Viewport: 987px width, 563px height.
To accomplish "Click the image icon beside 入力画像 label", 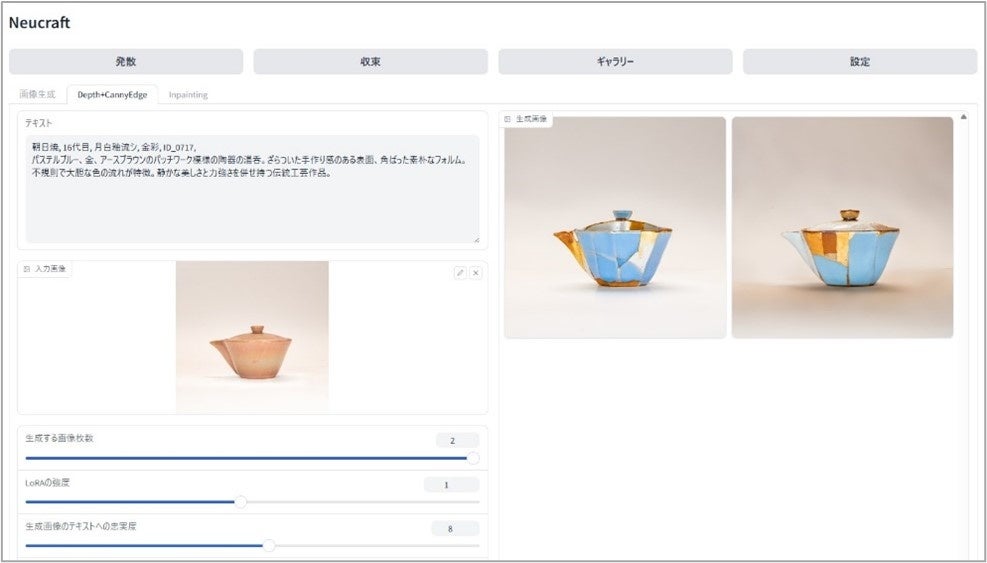I will (26, 269).
